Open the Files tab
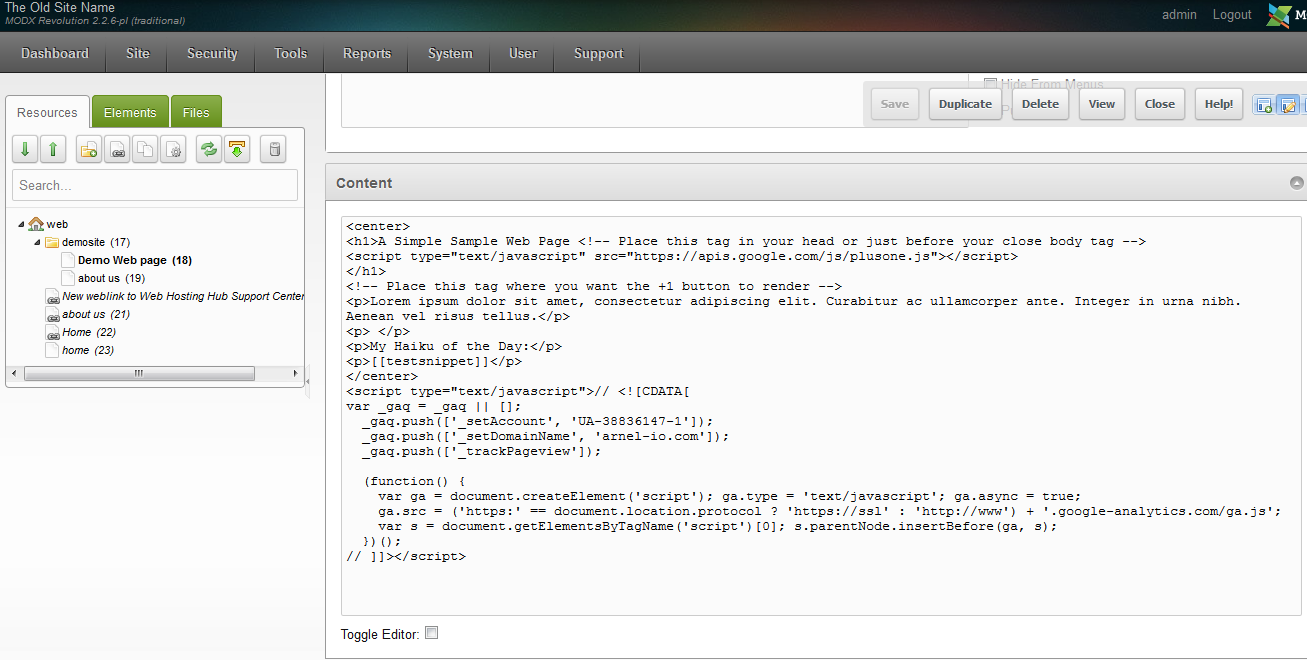1307x660 pixels. (x=196, y=113)
